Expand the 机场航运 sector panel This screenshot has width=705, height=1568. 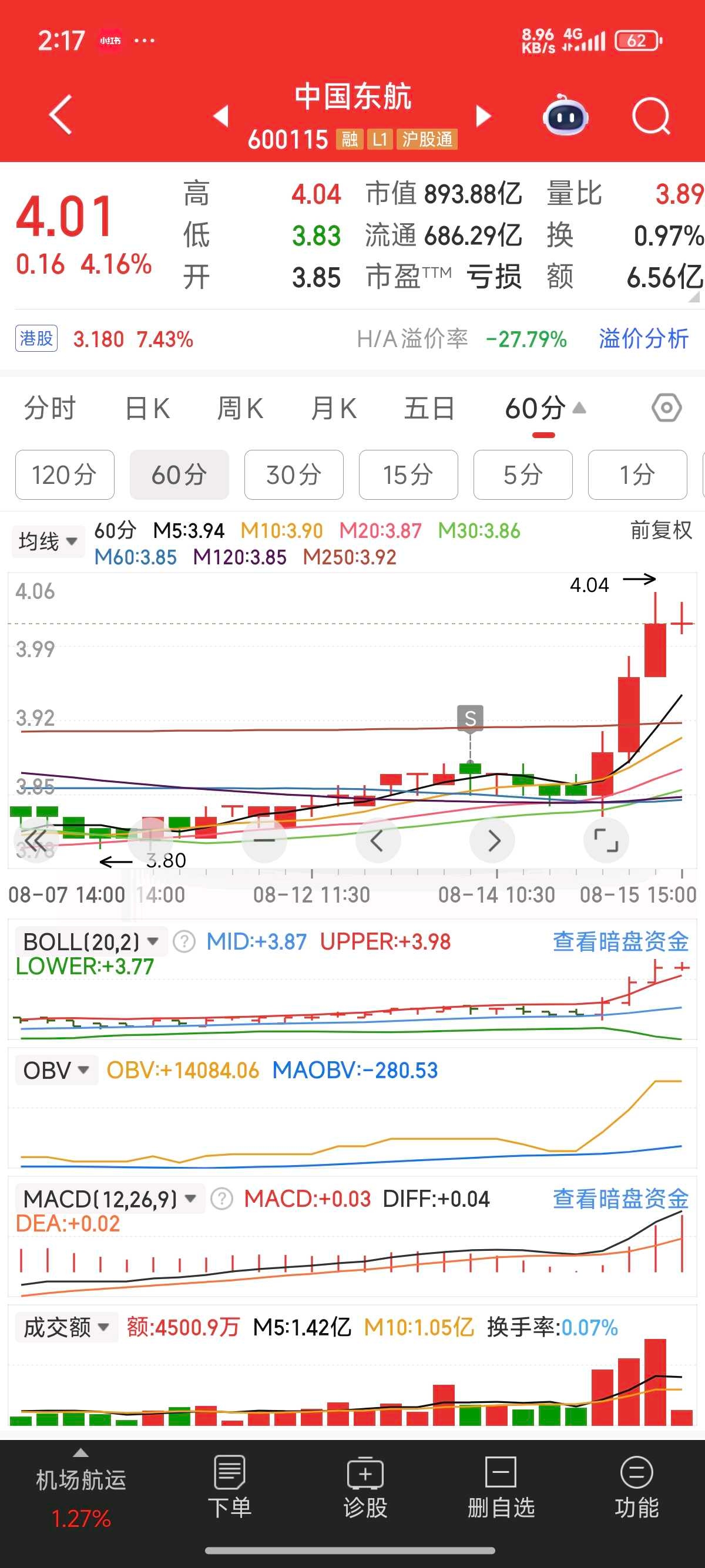pyautogui.click(x=81, y=1488)
